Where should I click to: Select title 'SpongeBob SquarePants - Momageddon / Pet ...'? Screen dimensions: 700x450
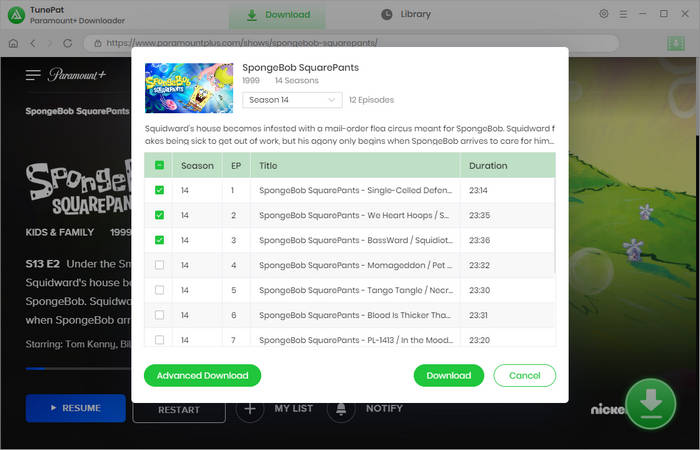[x=355, y=265]
